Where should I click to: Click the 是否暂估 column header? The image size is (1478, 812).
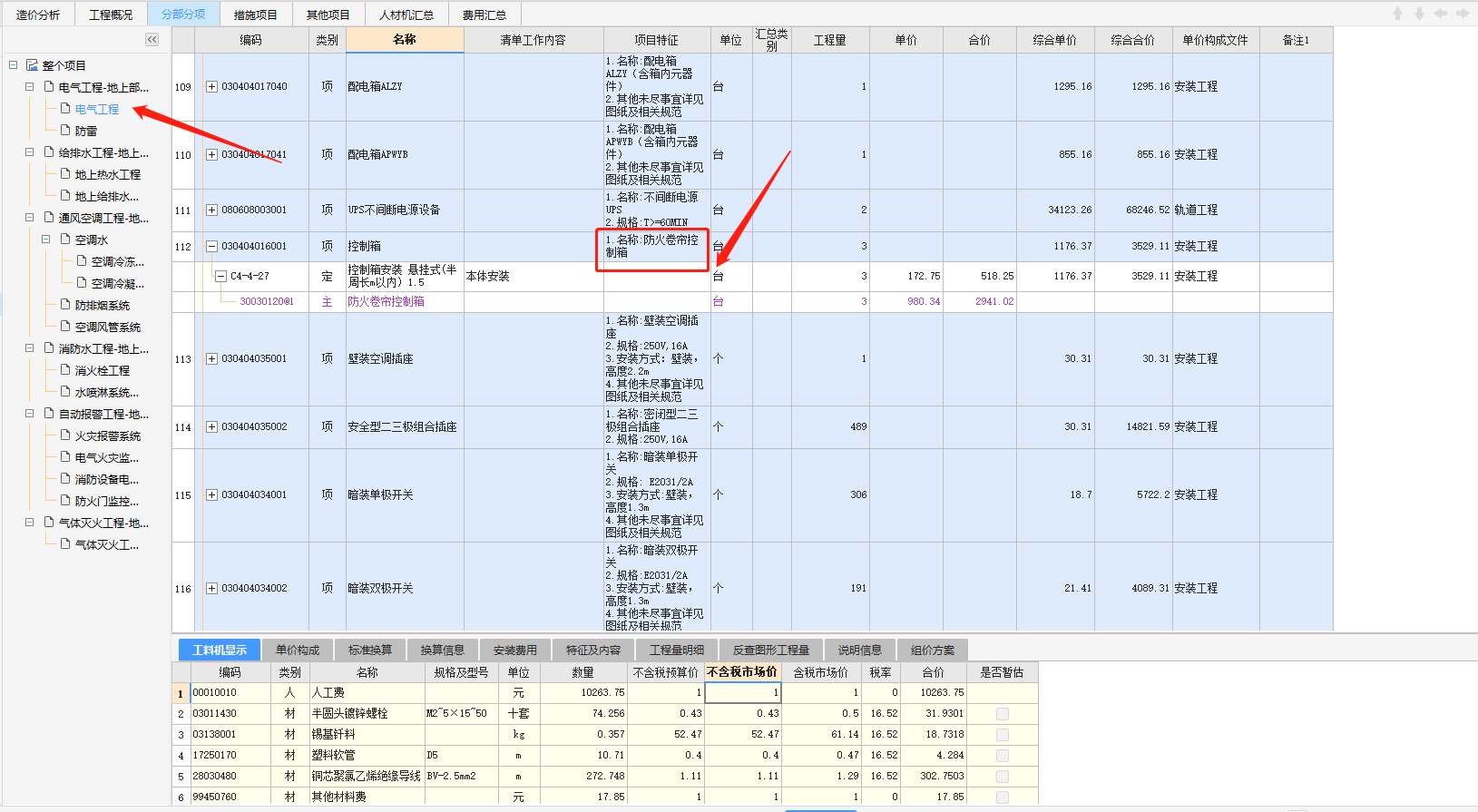click(1002, 672)
